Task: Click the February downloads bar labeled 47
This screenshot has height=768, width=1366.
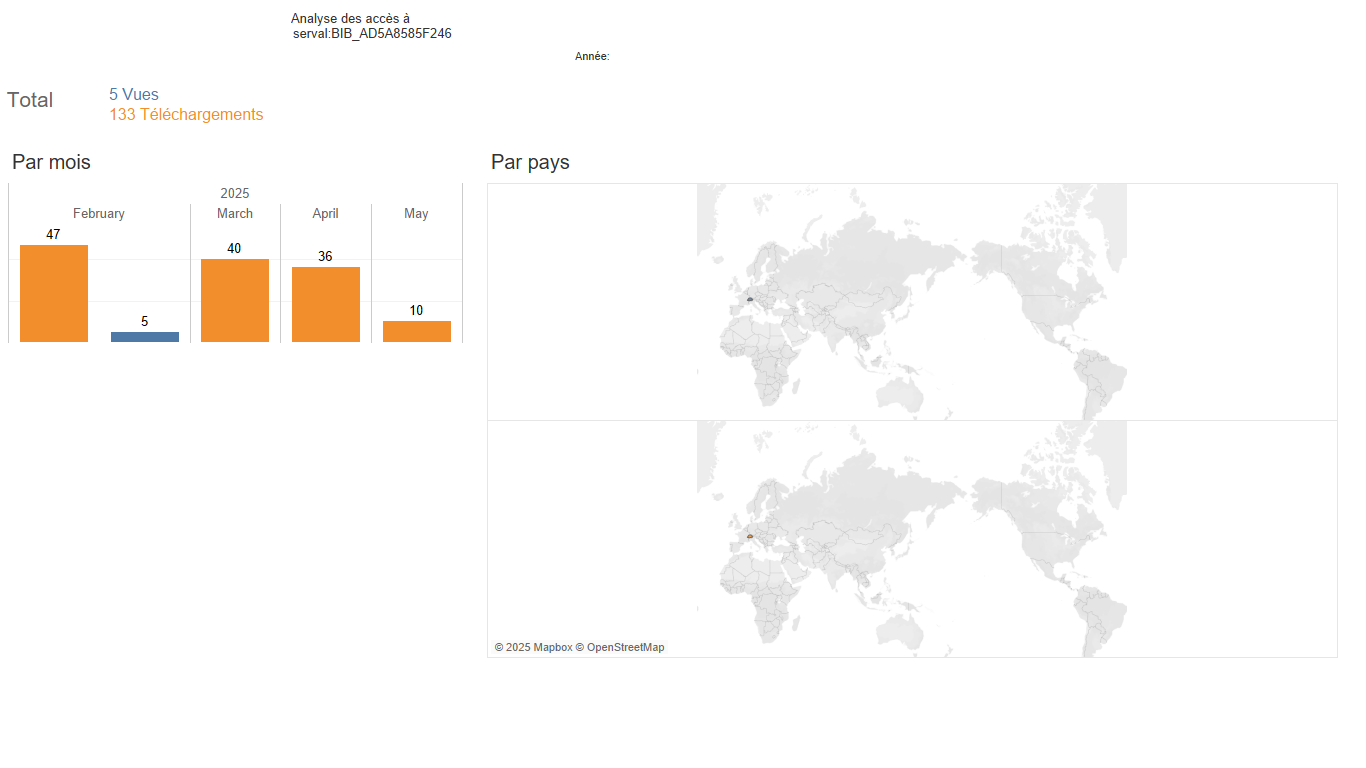Action: 54,293
